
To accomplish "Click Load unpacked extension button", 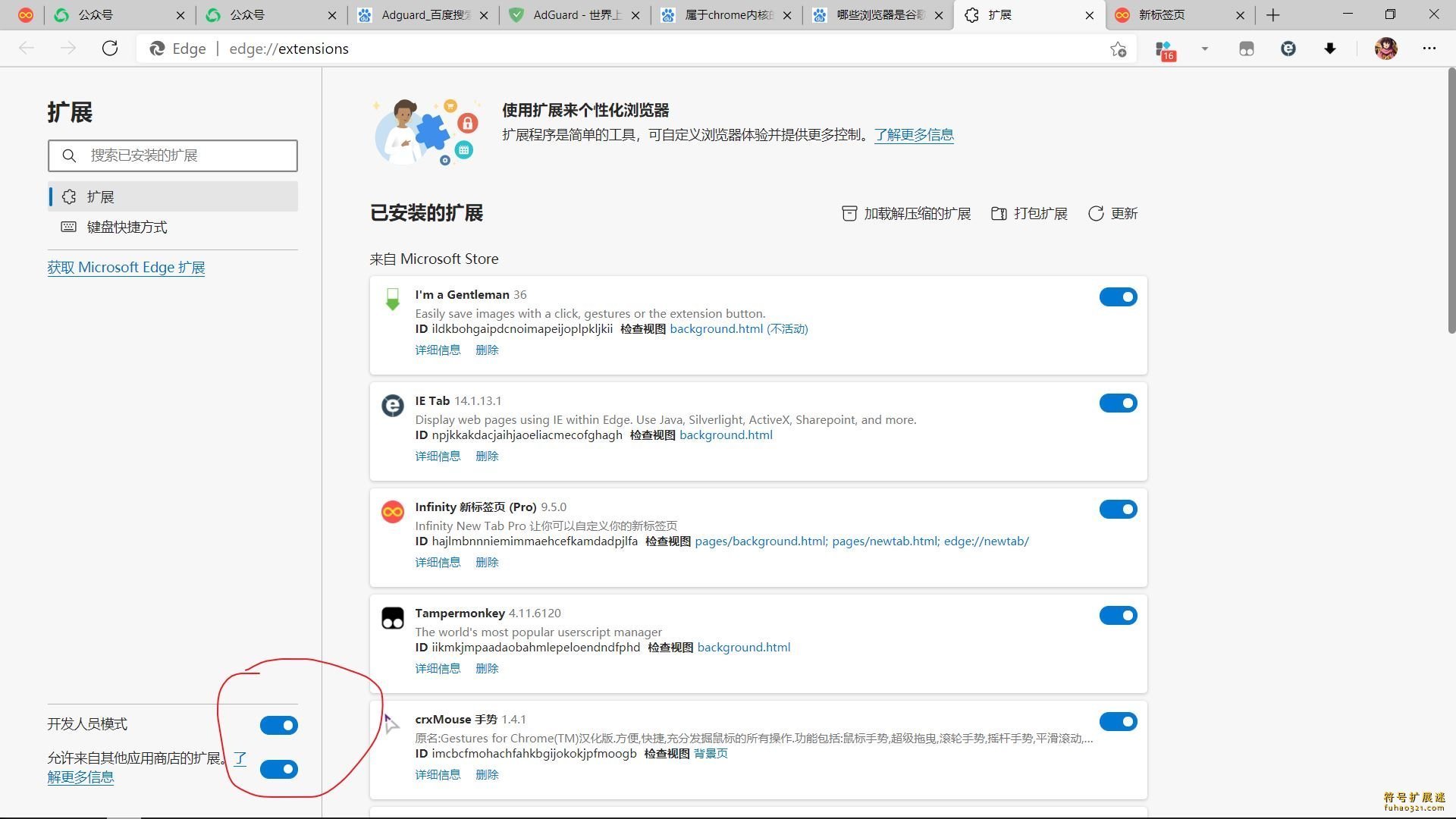I will [x=906, y=214].
